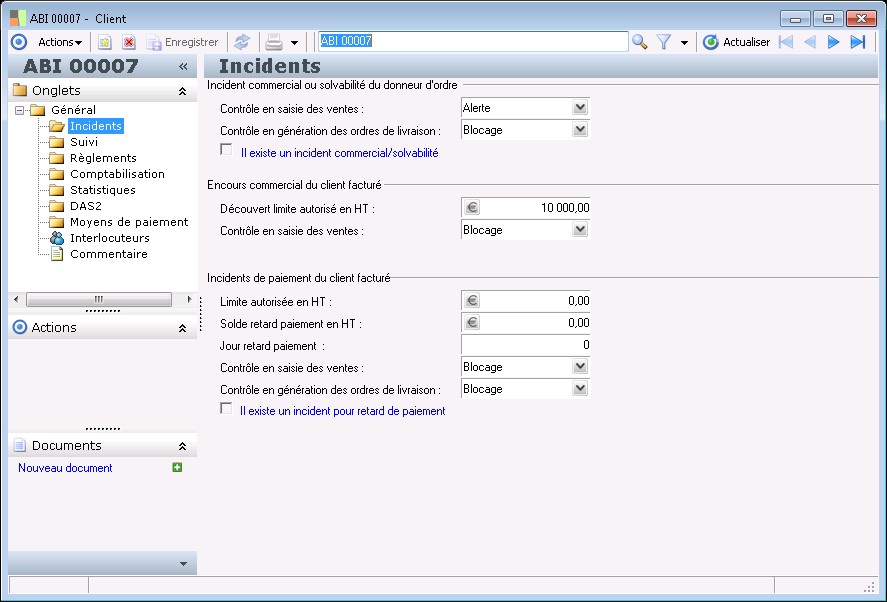Click Solde retard paiement value field
This screenshot has height=602, width=887.
pos(525,322)
